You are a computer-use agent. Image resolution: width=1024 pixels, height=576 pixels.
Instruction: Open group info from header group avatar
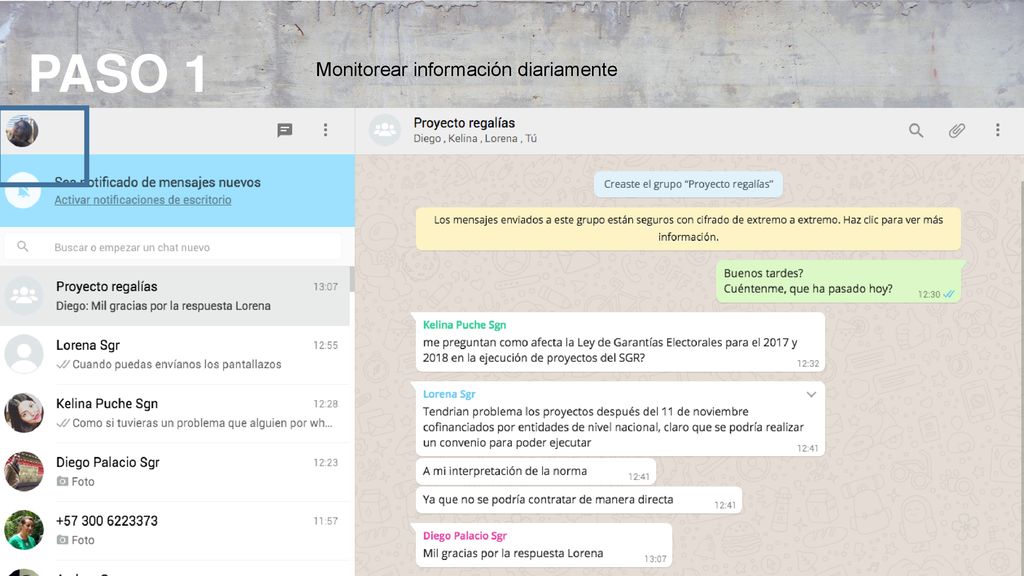[385, 130]
